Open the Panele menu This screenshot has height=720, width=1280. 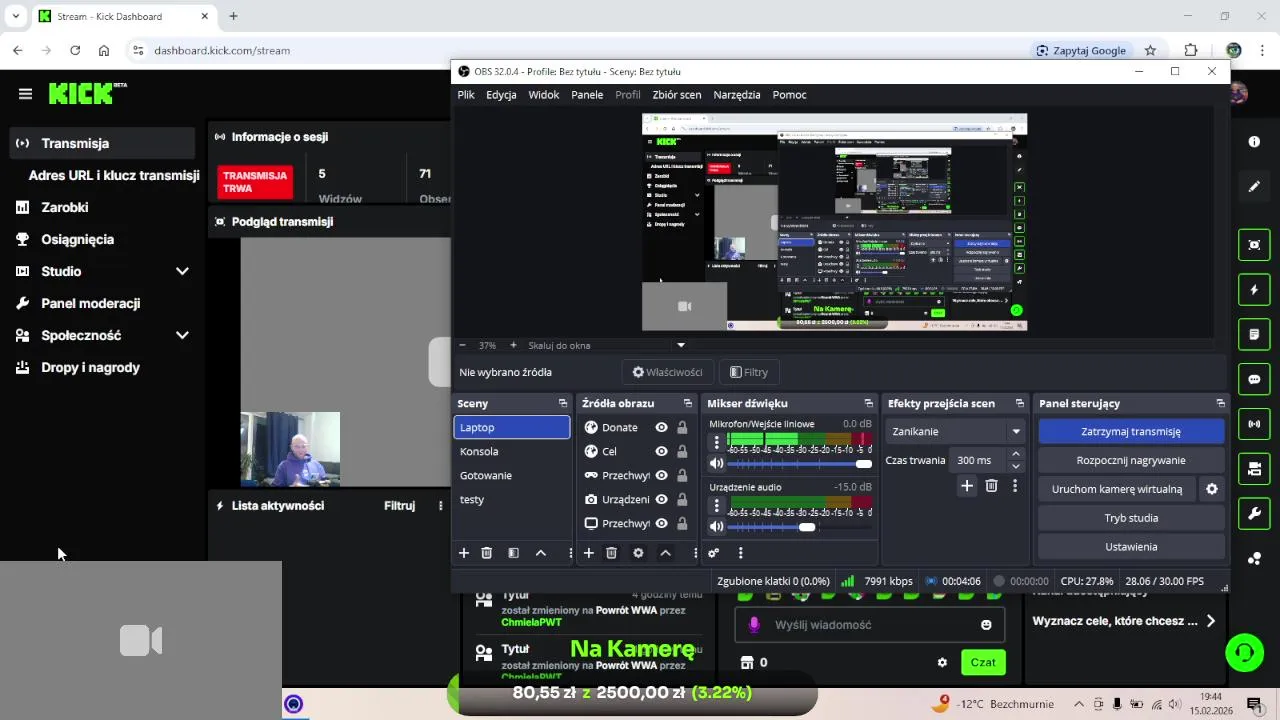tap(587, 95)
